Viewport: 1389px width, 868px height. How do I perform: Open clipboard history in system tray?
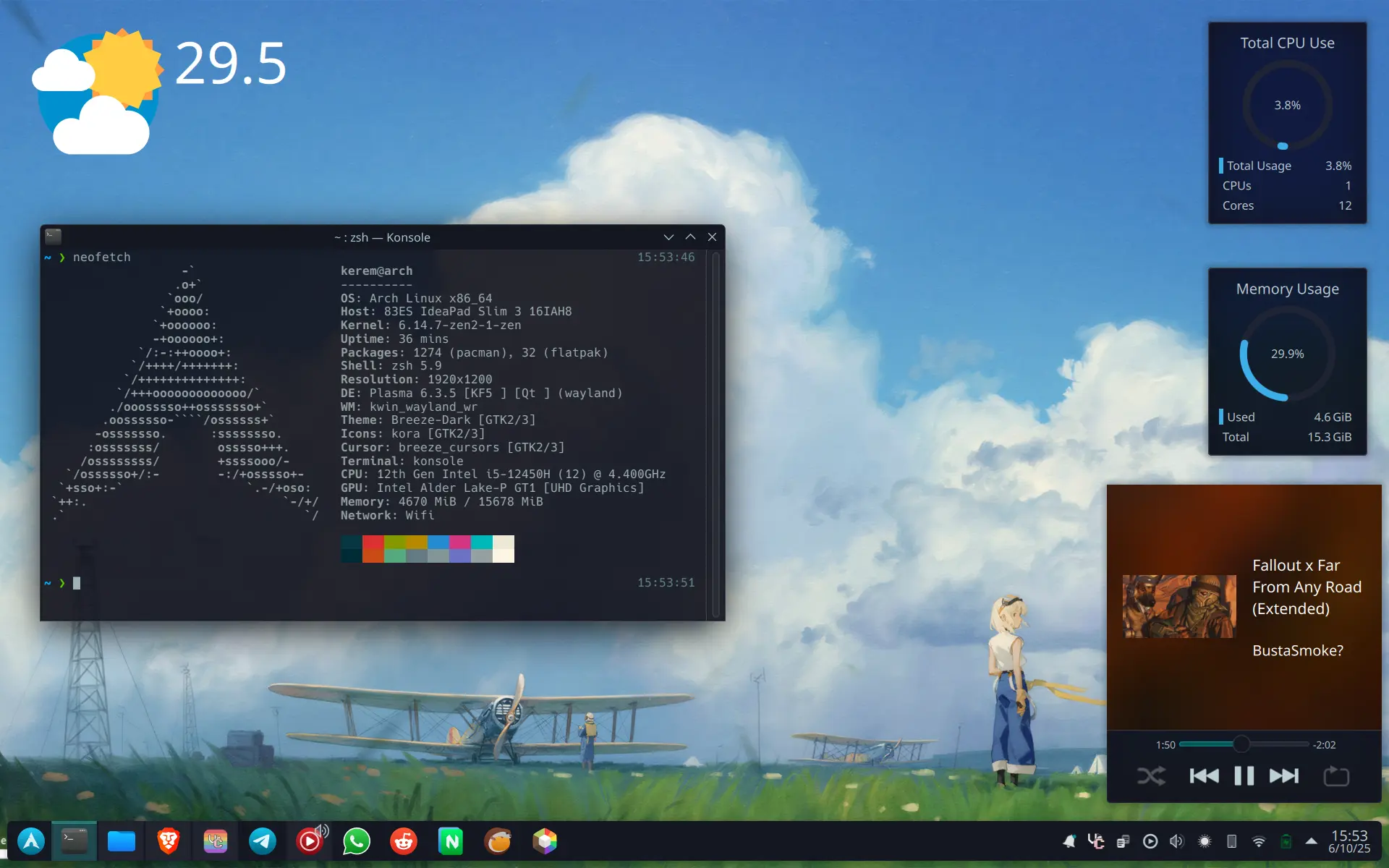[1123, 841]
